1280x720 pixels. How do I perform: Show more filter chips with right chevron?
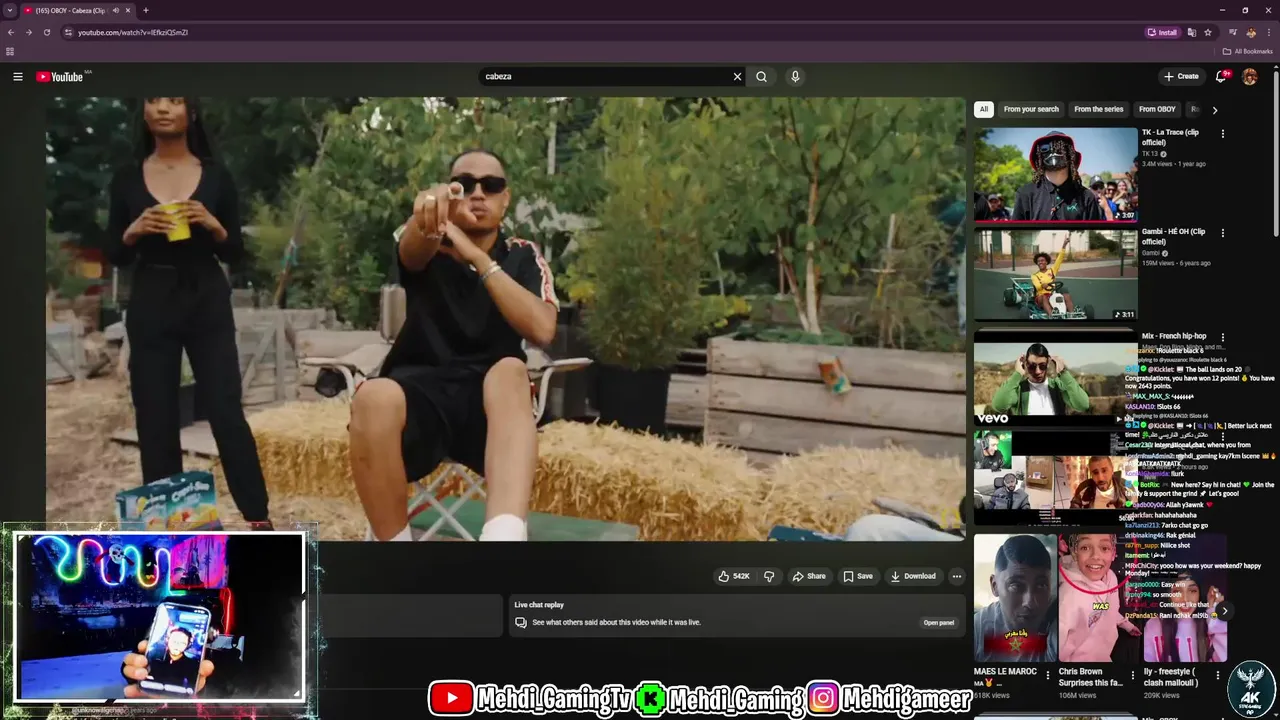1214,110
